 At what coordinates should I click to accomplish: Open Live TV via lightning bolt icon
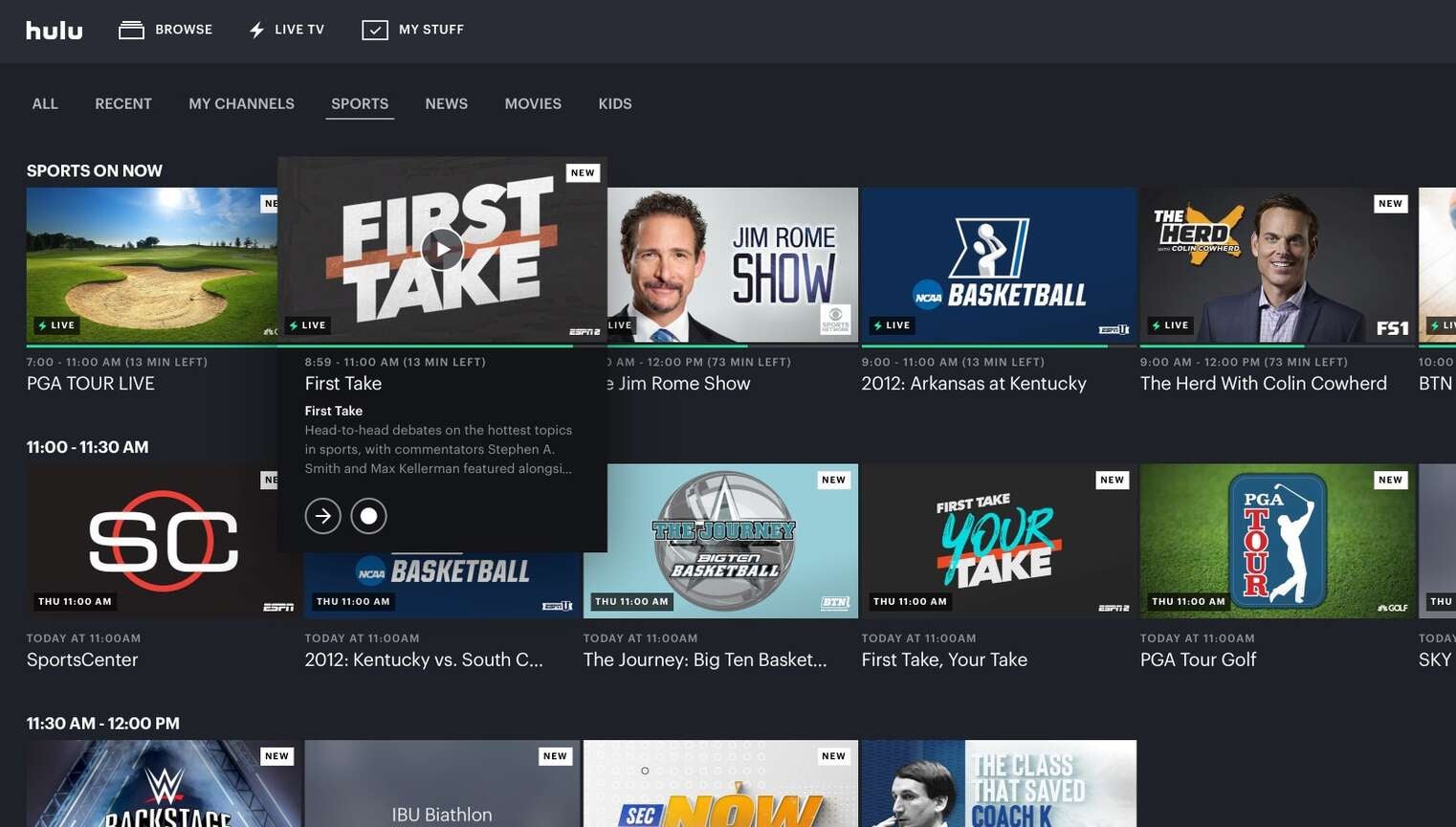pos(256,30)
